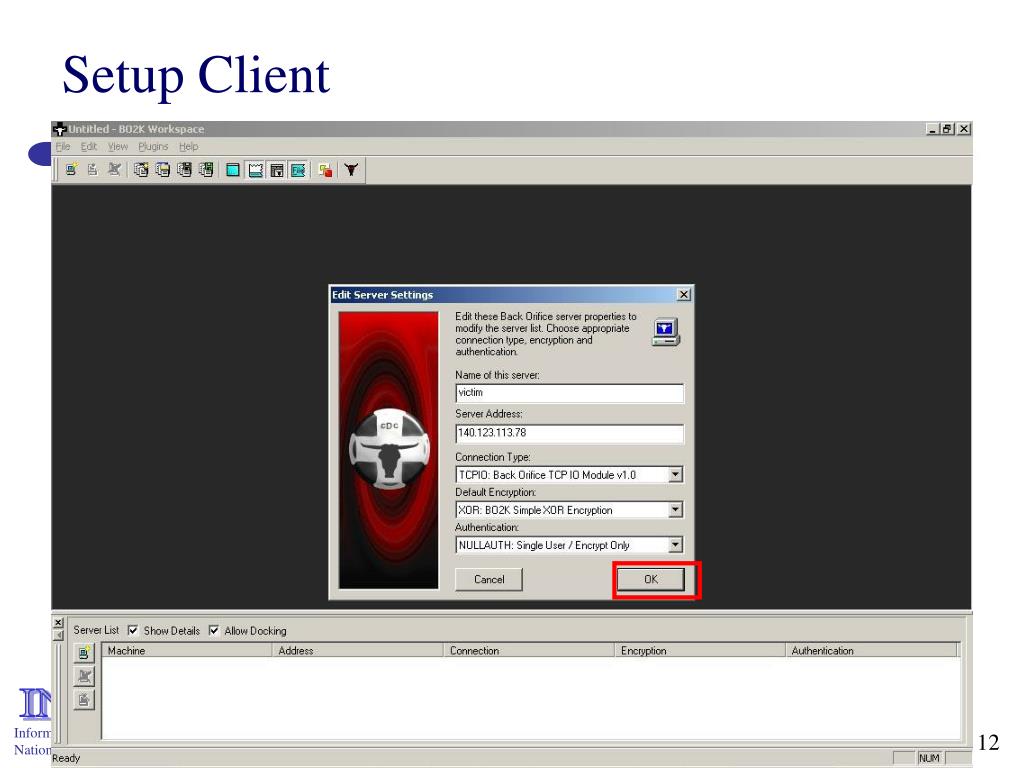Click the Encryption column header
The width and height of the screenshot is (1024, 768).
(700, 650)
